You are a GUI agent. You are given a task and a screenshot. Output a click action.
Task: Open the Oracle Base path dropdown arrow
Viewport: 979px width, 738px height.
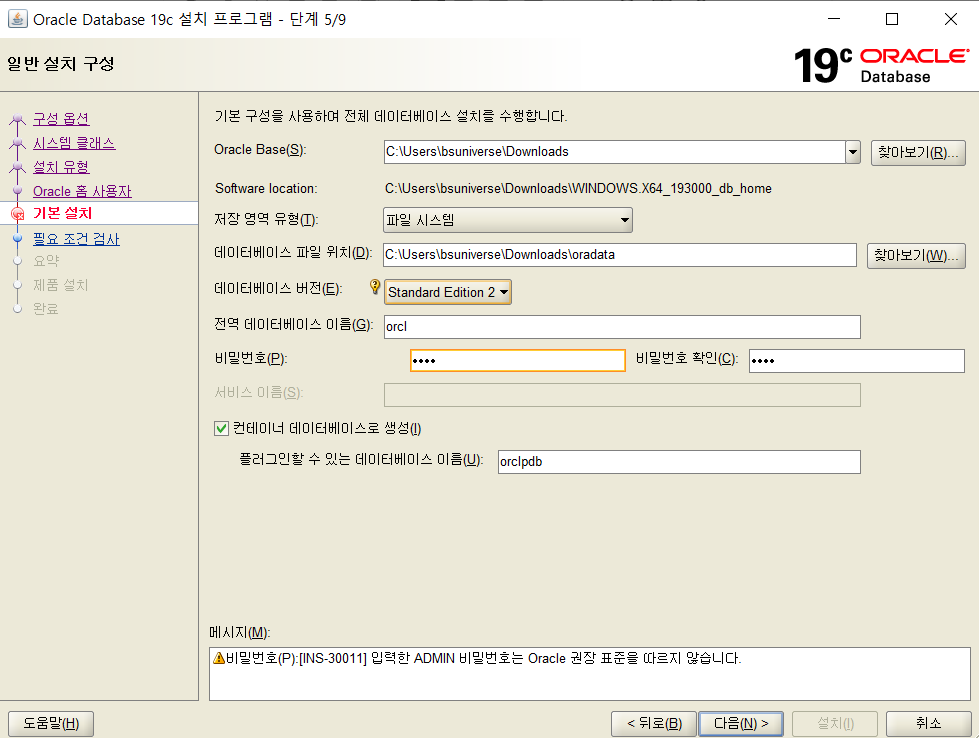click(x=853, y=152)
